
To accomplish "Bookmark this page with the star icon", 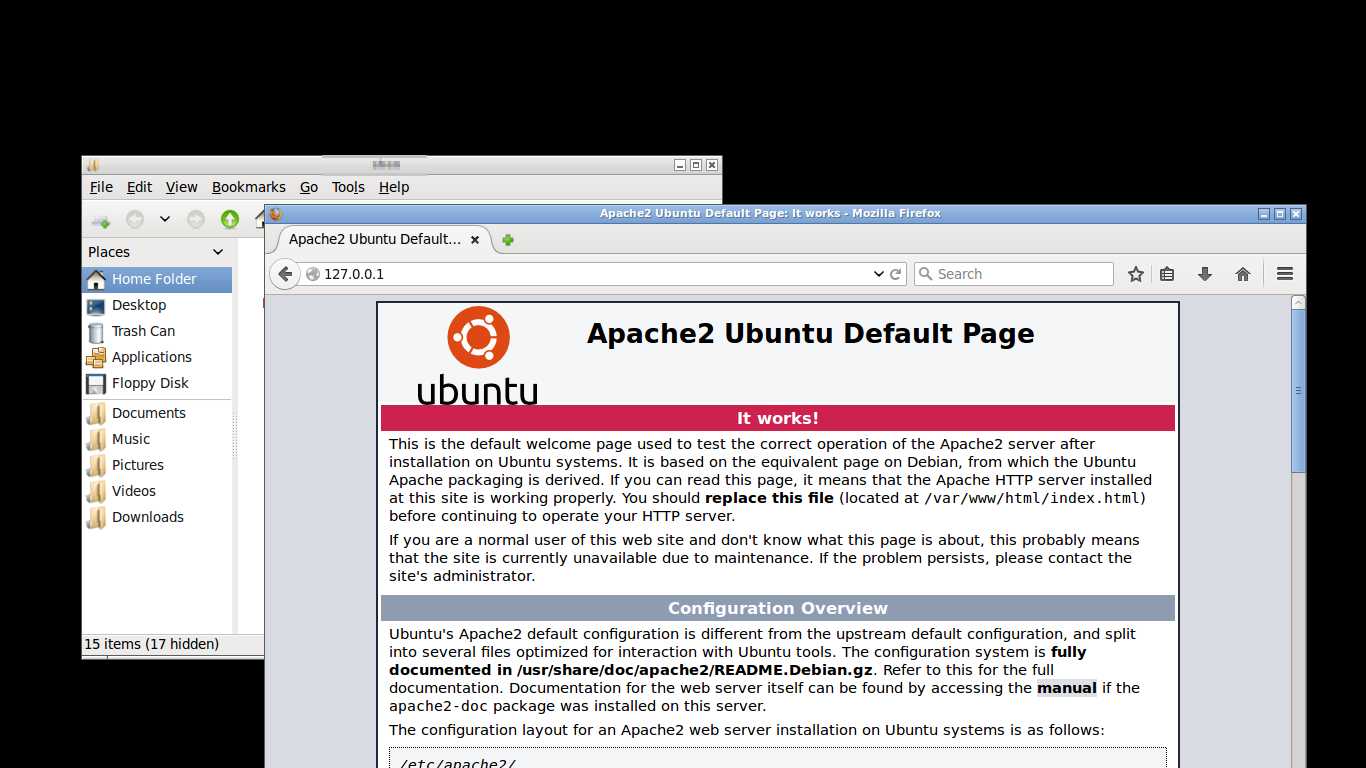I will [1136, 274].
